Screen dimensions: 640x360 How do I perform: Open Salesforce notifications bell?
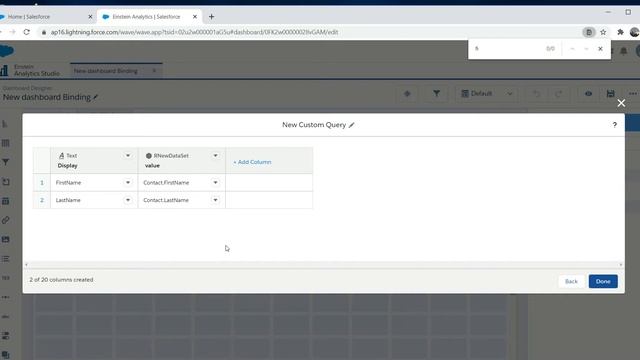[624, 51]
